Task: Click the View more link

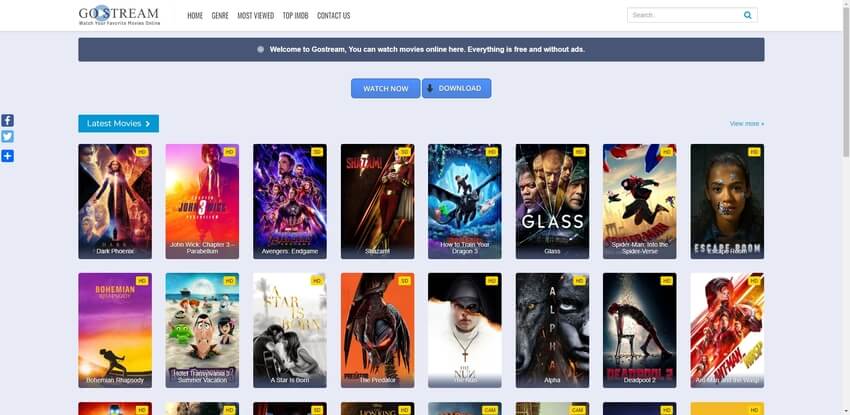Action: click(x=746, y=124)
